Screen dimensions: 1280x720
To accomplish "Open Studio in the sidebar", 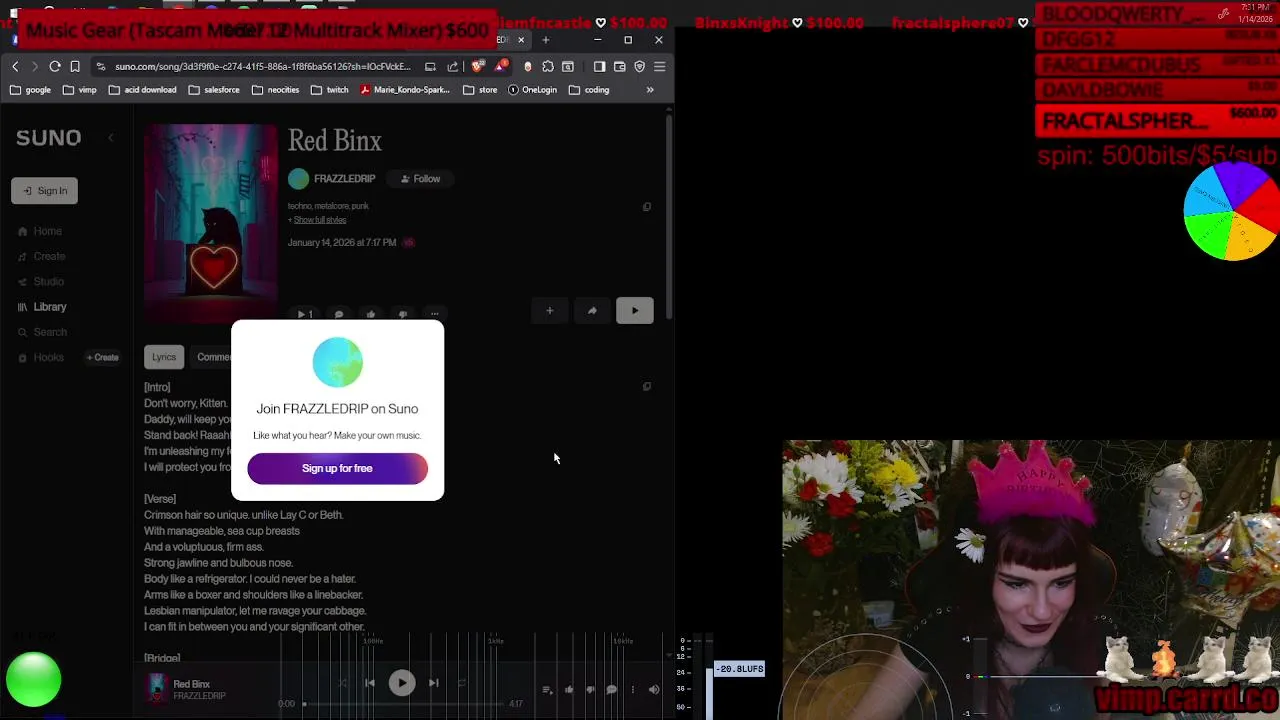I will 41,282.
